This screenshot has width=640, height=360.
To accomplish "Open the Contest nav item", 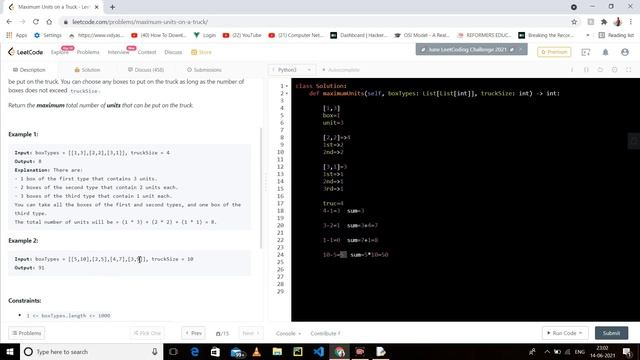I will click(x=147, y=52).
